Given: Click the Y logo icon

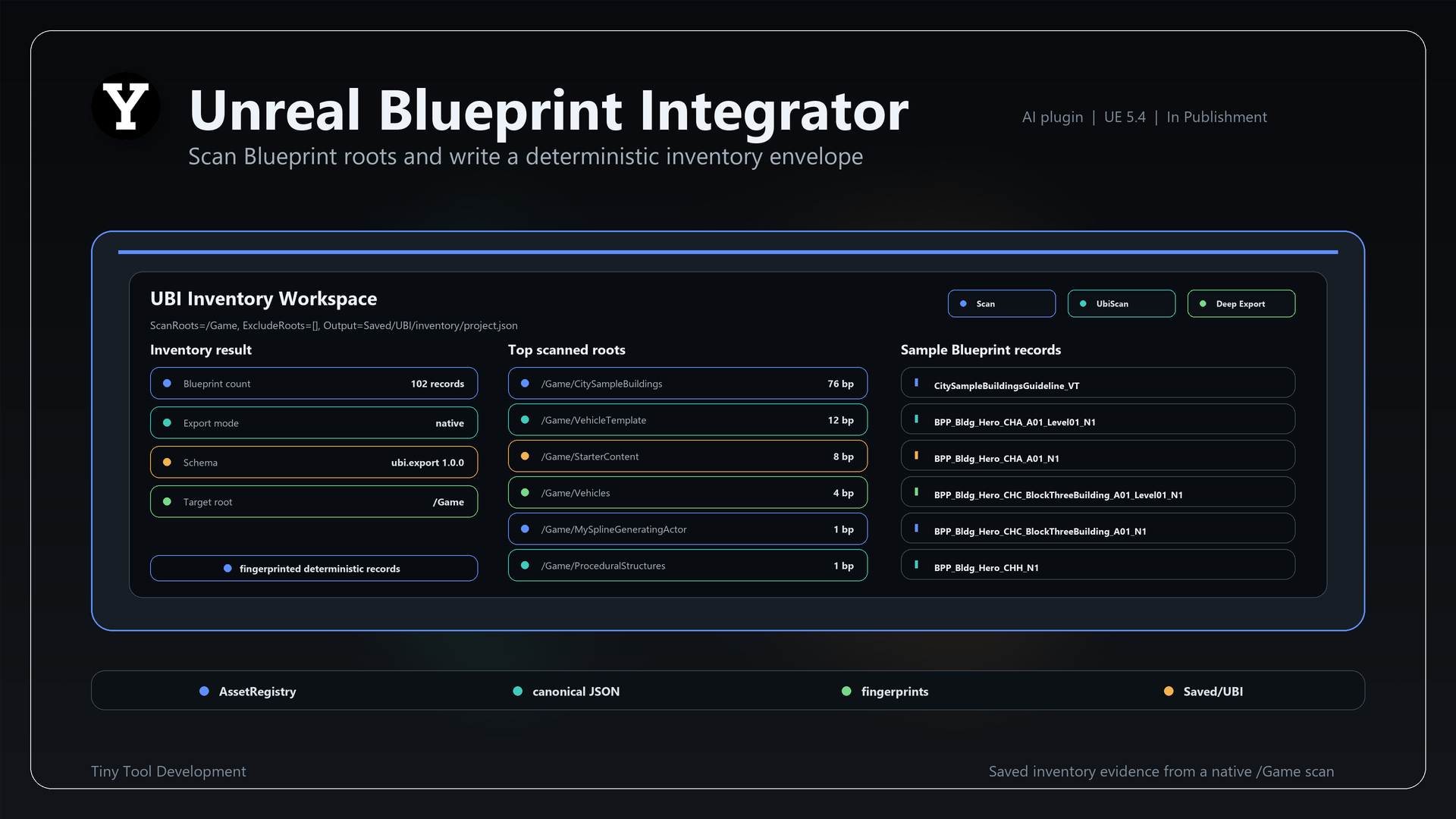Looking at the screenshot, I should 126,106.
